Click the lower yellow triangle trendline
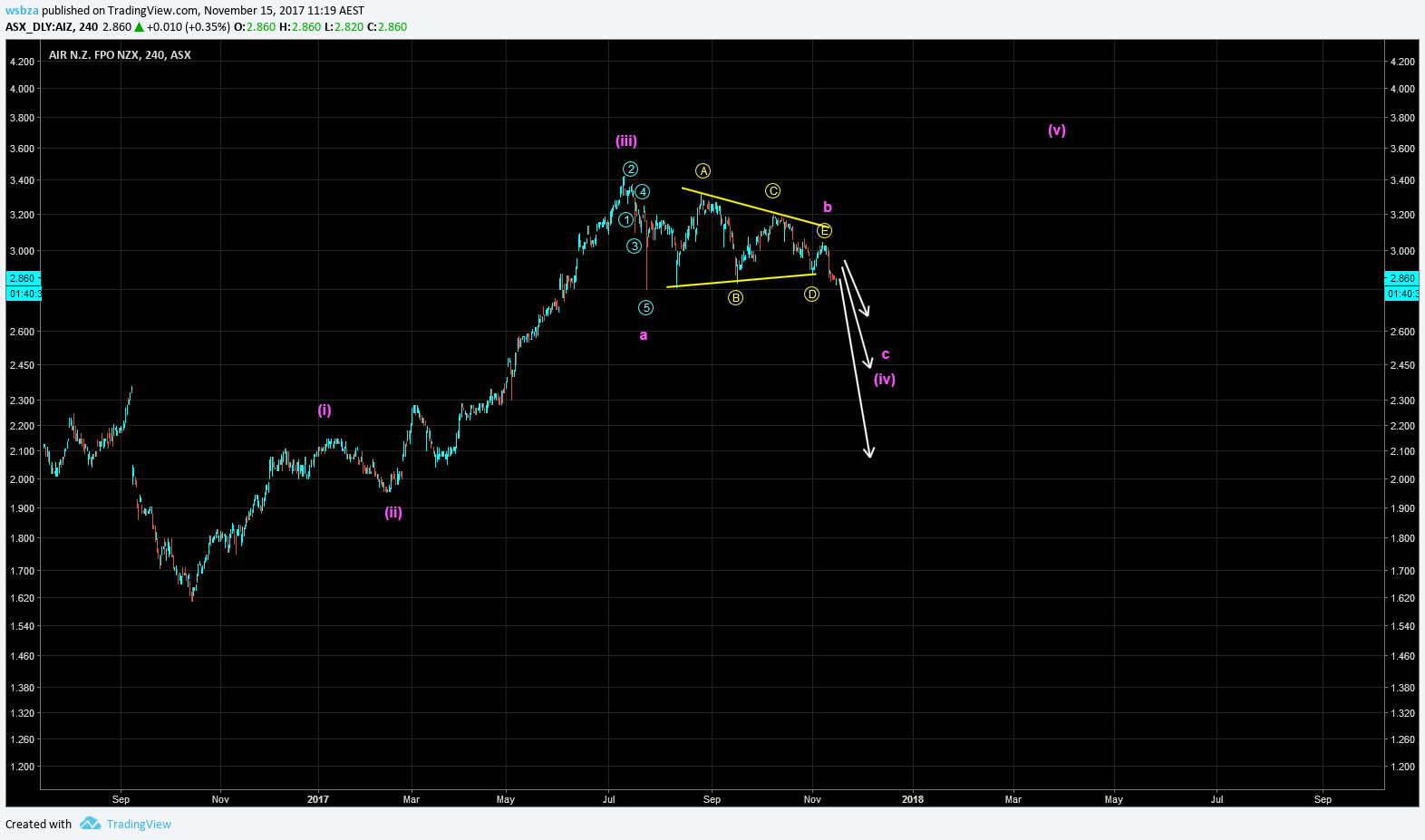Viewport: 1425px width, 840px height. (741, 280)
